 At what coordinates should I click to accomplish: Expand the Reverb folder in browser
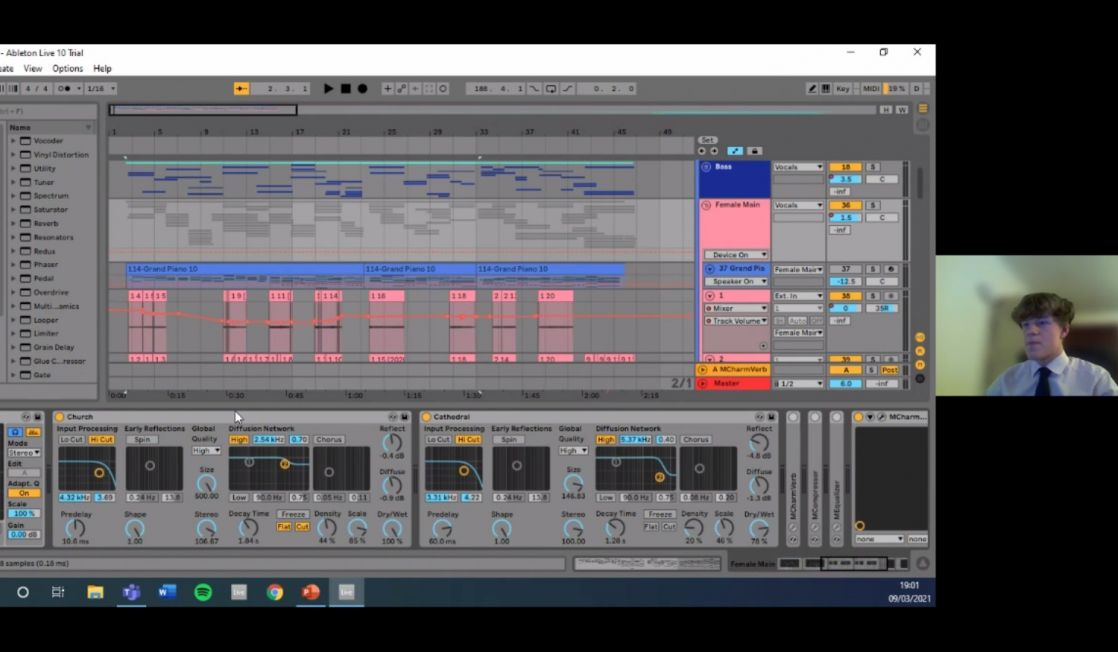[x=13, y=223]
